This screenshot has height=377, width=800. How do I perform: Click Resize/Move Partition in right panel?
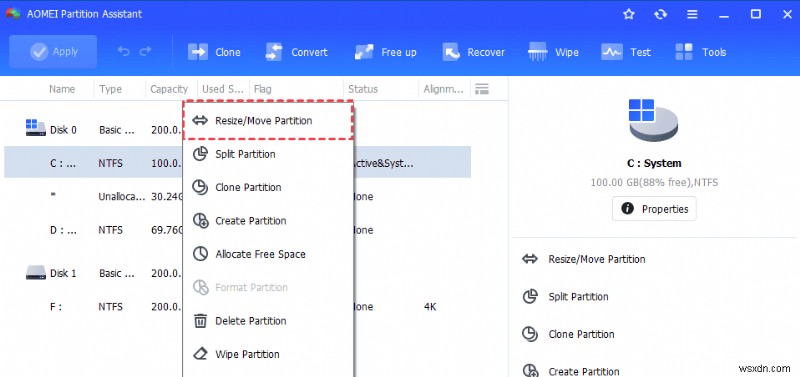pos(596,259)
